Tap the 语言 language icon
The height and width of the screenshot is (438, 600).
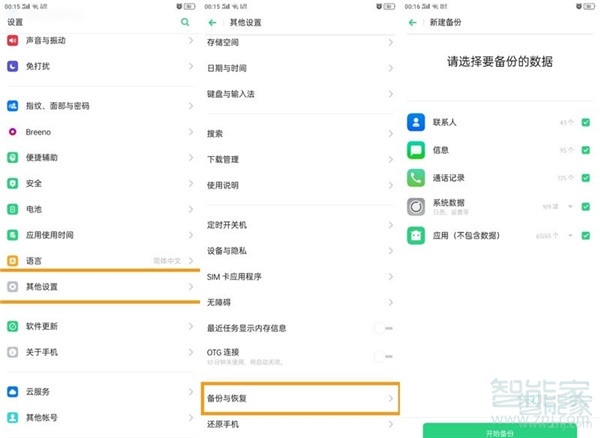click(x=13, y=261)
